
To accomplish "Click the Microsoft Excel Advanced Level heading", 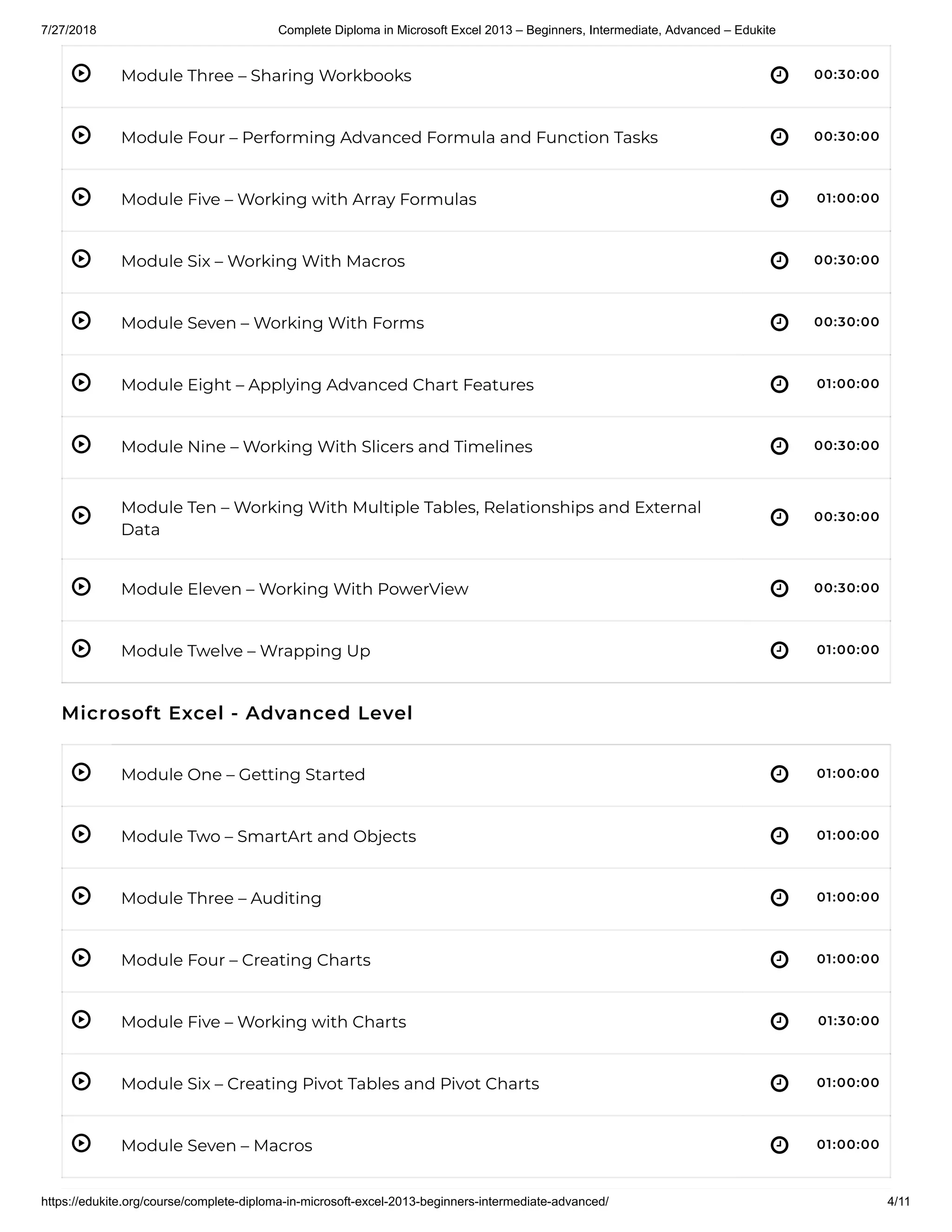I will pos(237,713).
